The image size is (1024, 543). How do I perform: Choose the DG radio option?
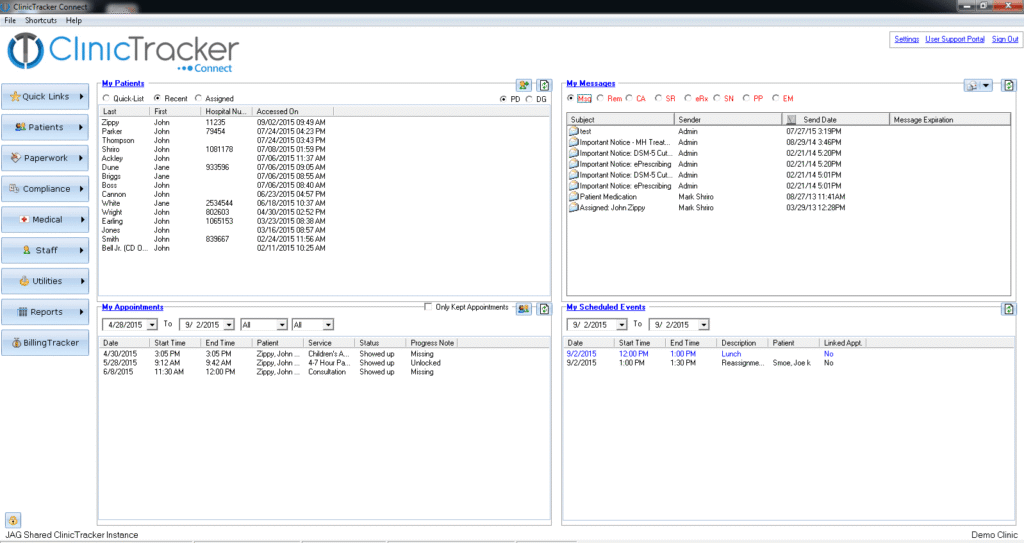click(x=529, y=99)
